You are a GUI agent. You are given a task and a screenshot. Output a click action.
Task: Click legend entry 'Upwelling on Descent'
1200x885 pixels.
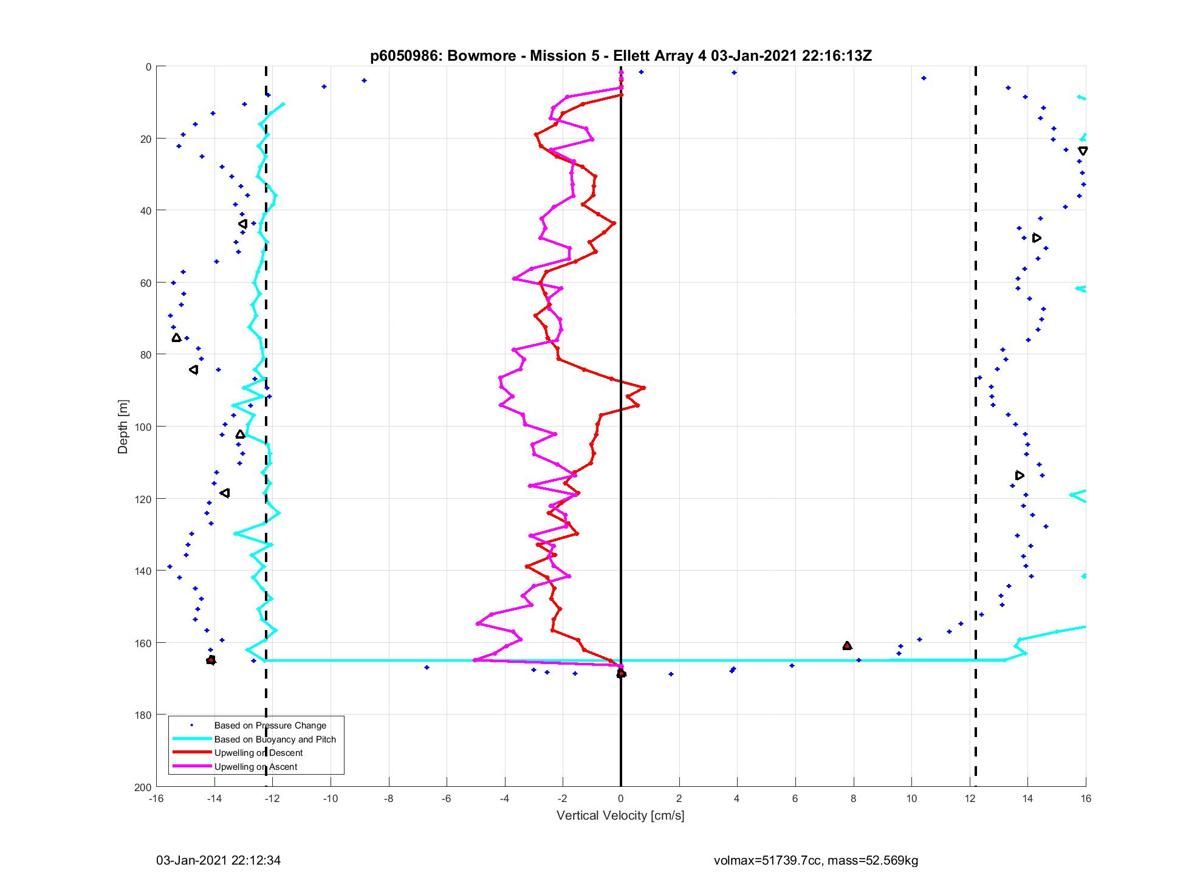click(258, 752)
